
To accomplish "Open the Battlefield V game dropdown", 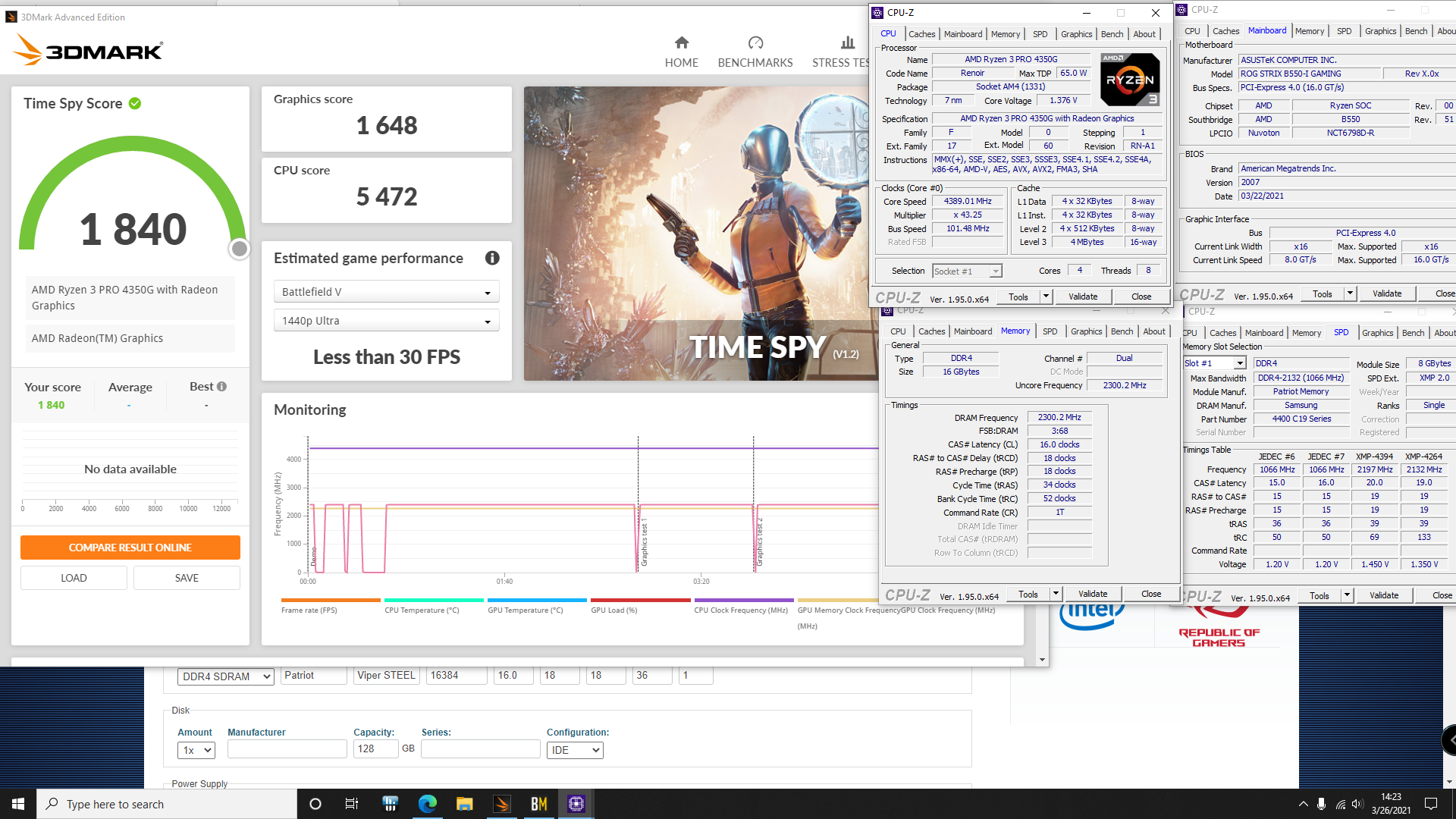I will [x=386, y=292].
